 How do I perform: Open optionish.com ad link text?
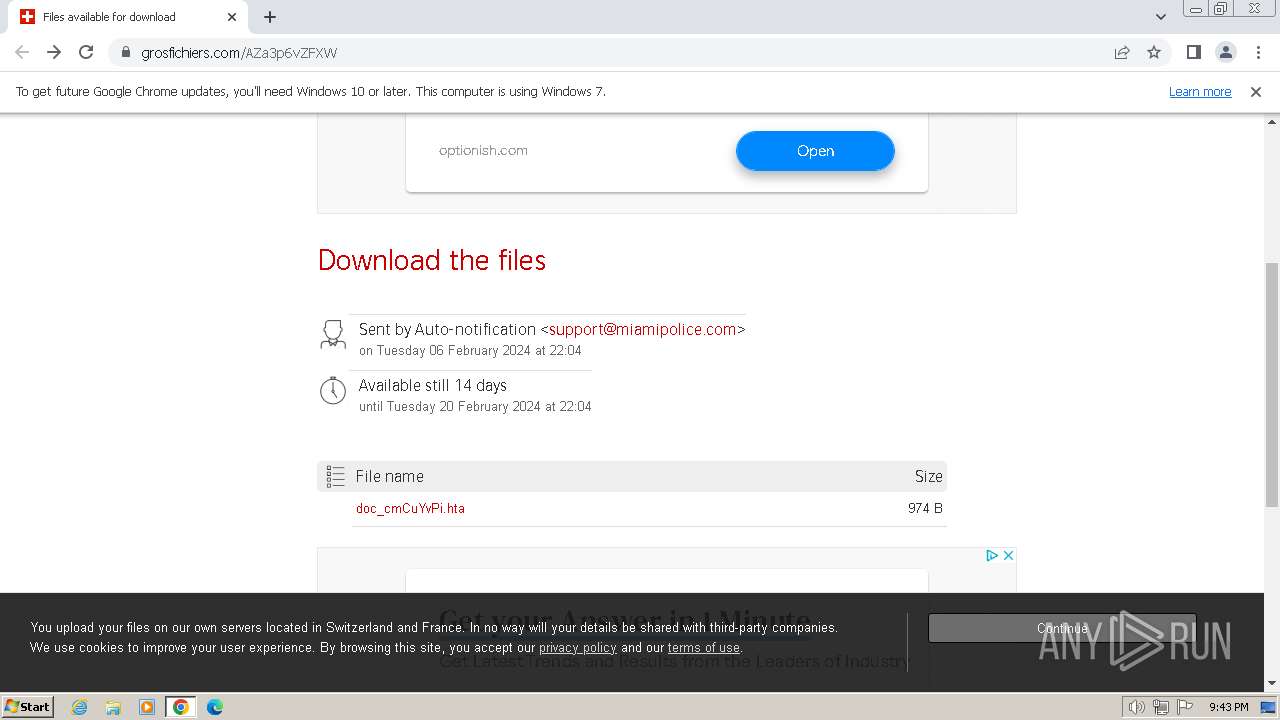point(483,151)
